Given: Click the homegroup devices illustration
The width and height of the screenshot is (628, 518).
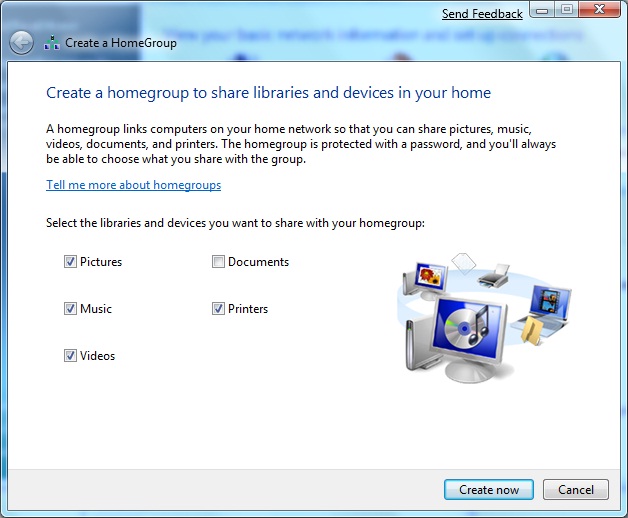Looking at the screenshot, I should point(485,317).
